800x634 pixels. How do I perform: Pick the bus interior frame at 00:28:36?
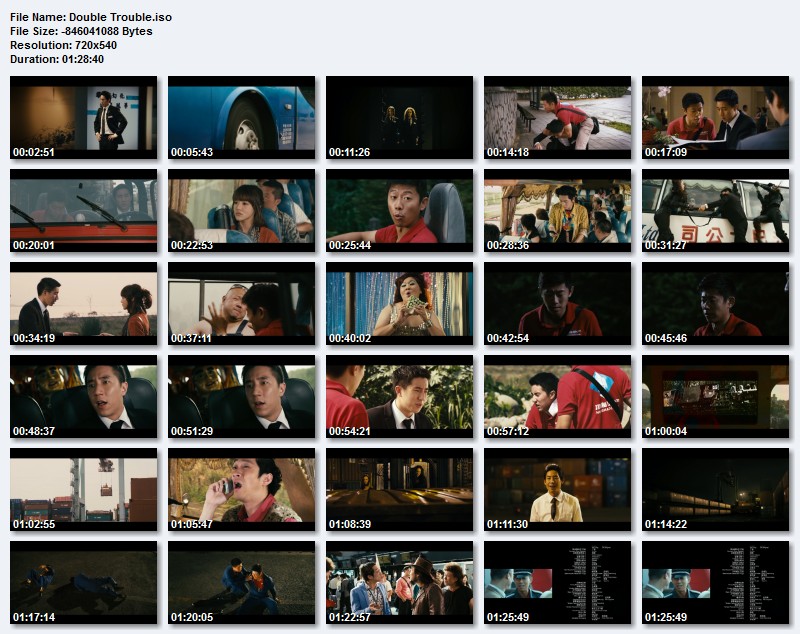[558, 211]
